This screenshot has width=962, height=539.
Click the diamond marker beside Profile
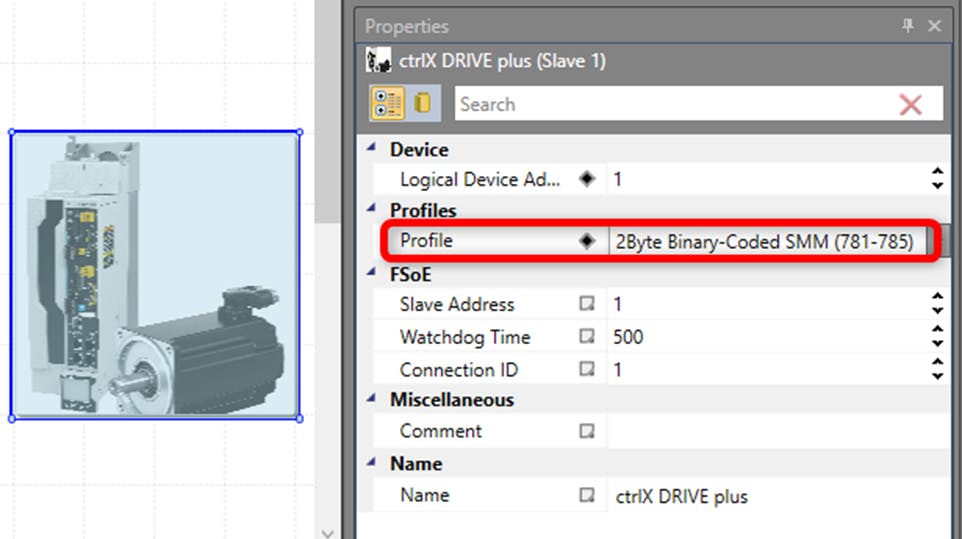(587, 241)
